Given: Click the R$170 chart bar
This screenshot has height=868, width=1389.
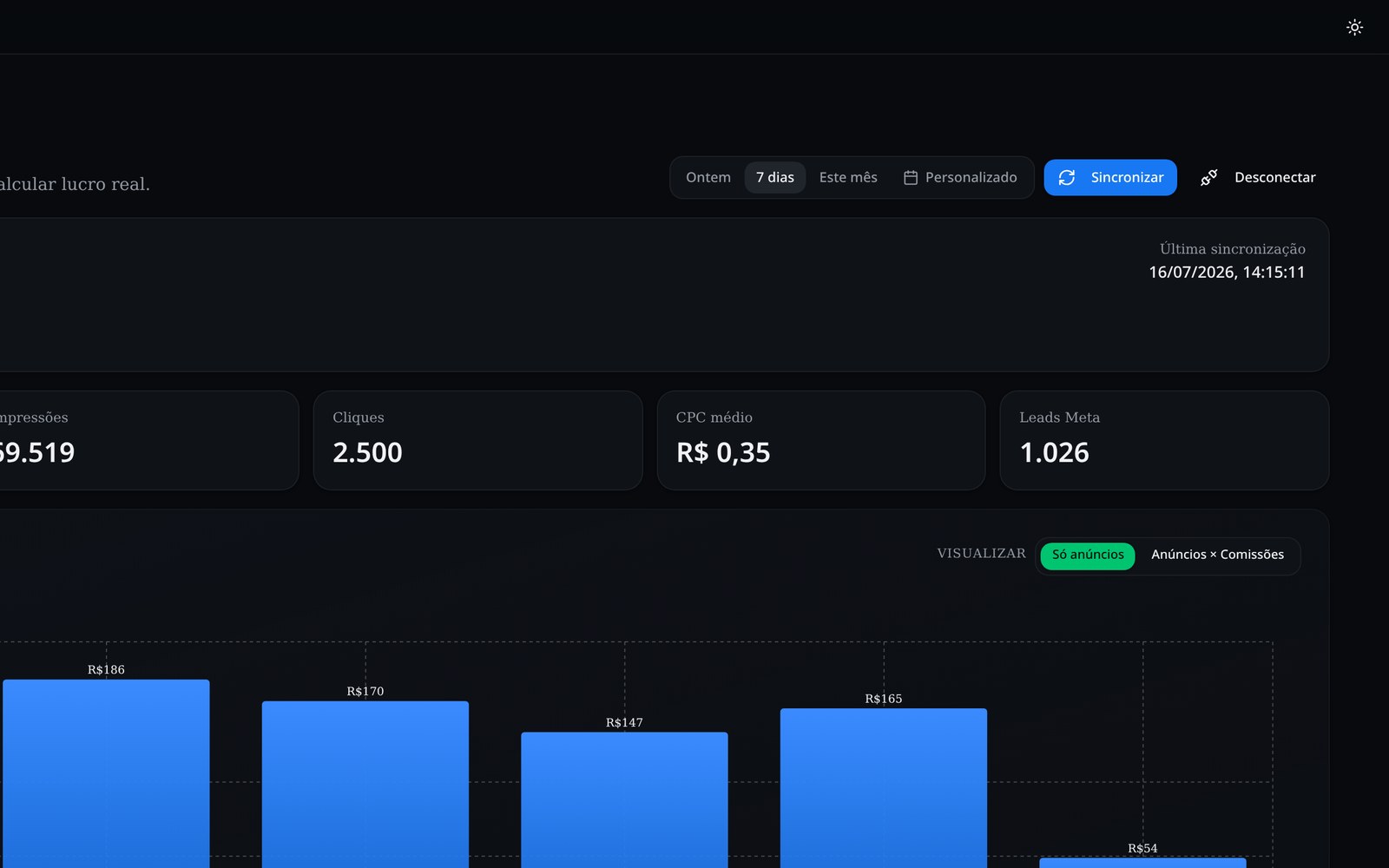Looking at the screenshot, I should coord(365,785).
